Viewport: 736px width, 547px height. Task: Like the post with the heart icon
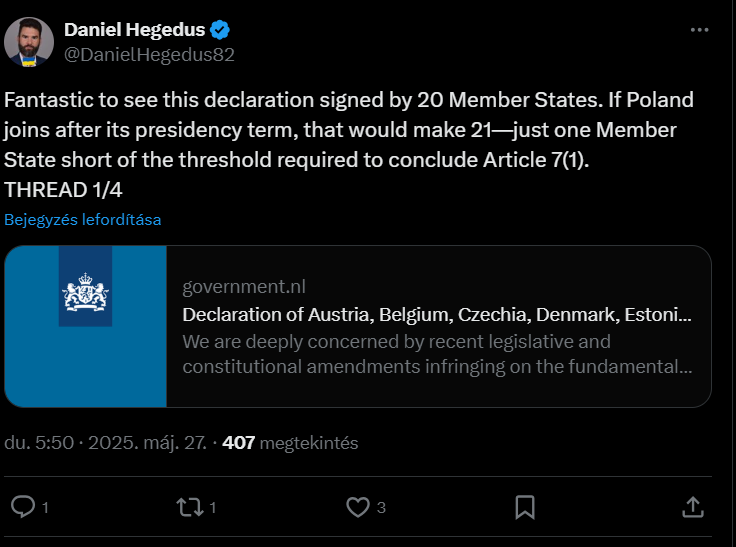tap(358, 507)
